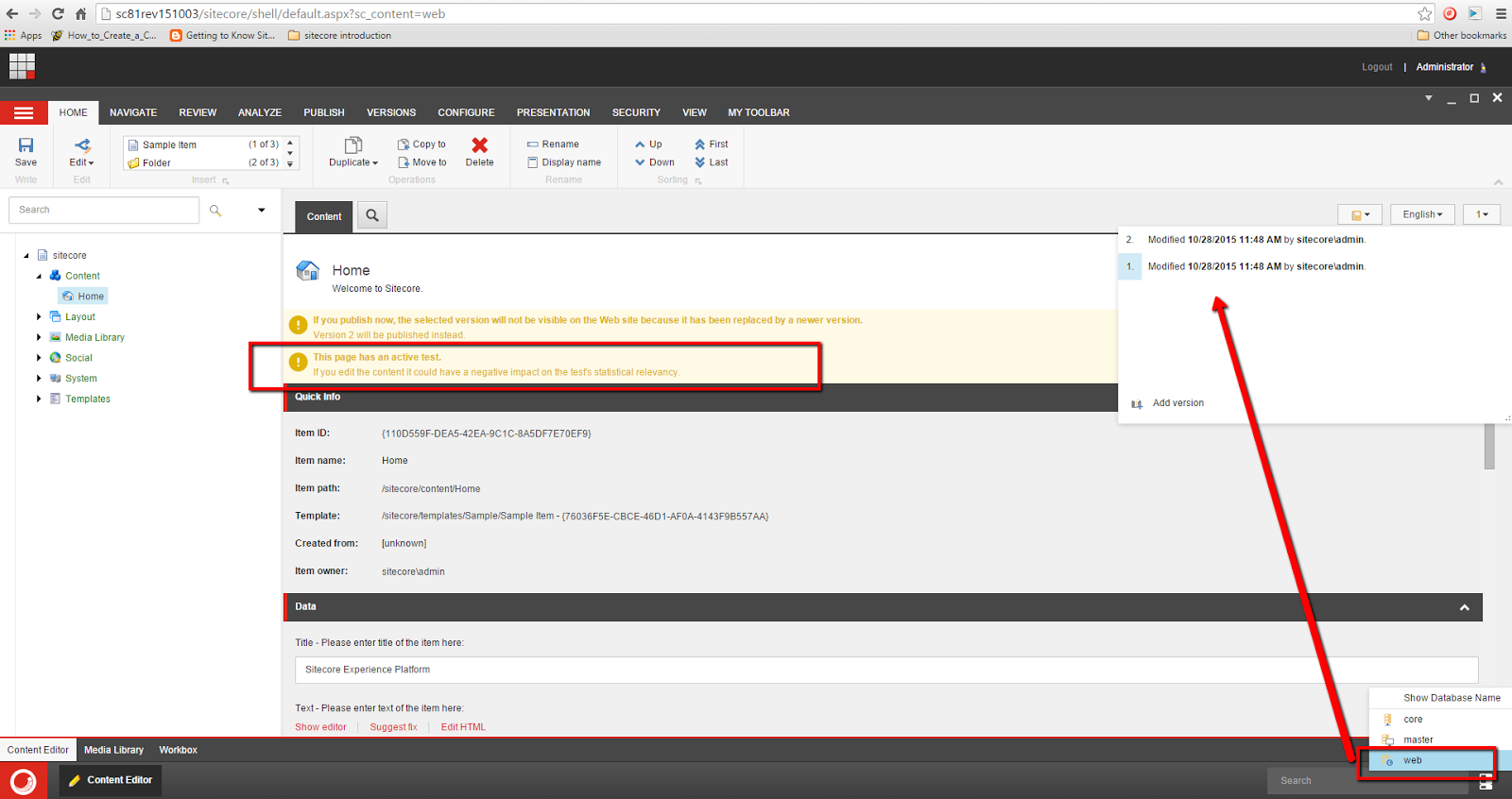Rename the selected item
This screenshot has width=1512, height=799.
click(553, 144)
